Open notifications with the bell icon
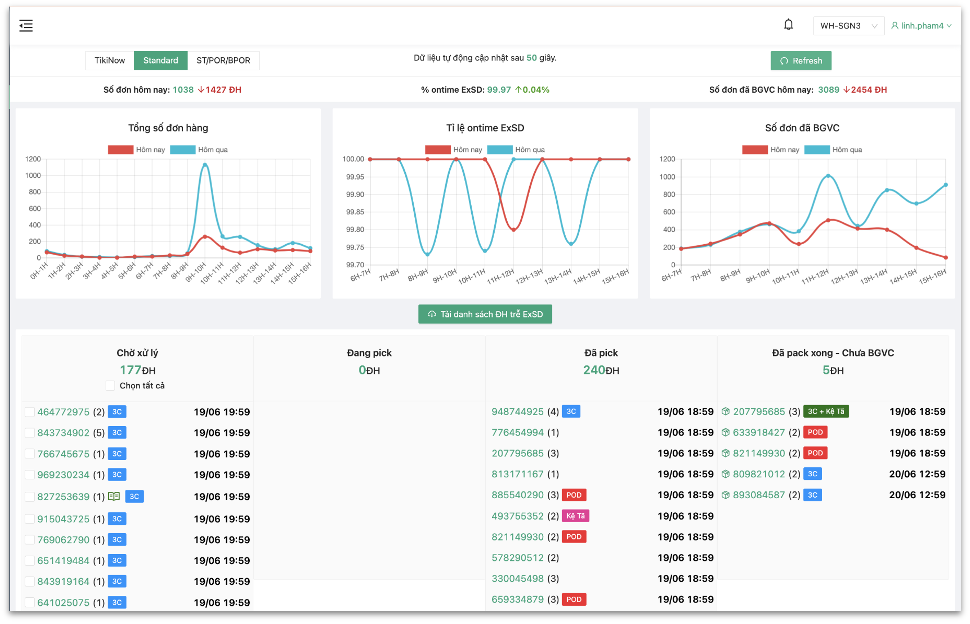 (x=788, y=25)
